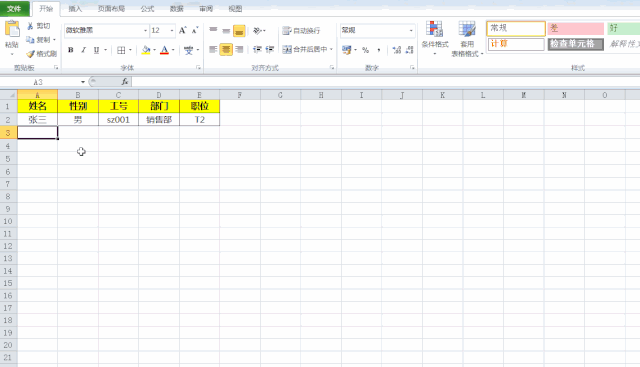The image size is (640, 367).
Task: Click the phonetic guide icon
Action: pyautogui.click(x=188, y=50)
